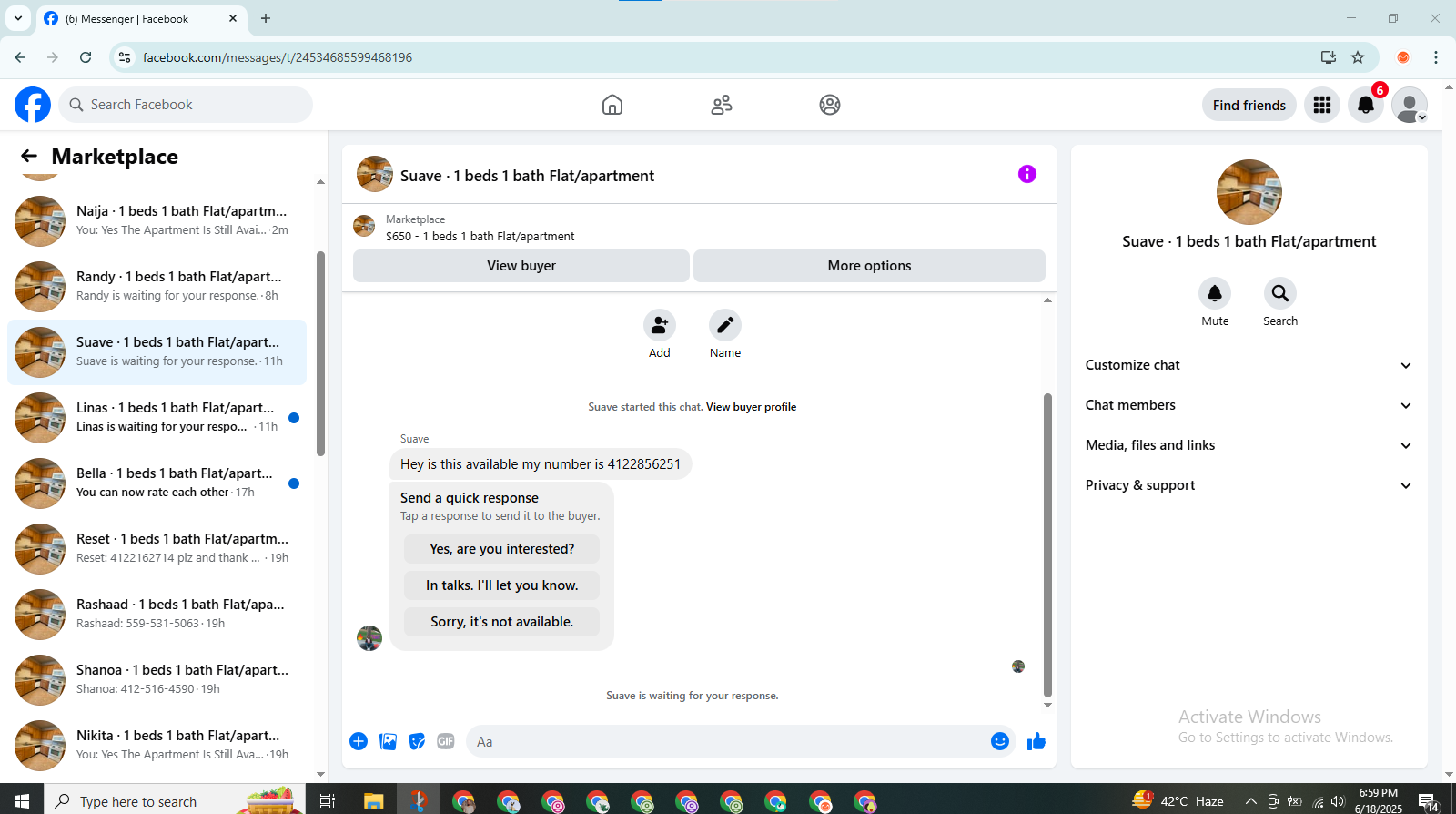Open the Windows Start menu

click(22, 801)
